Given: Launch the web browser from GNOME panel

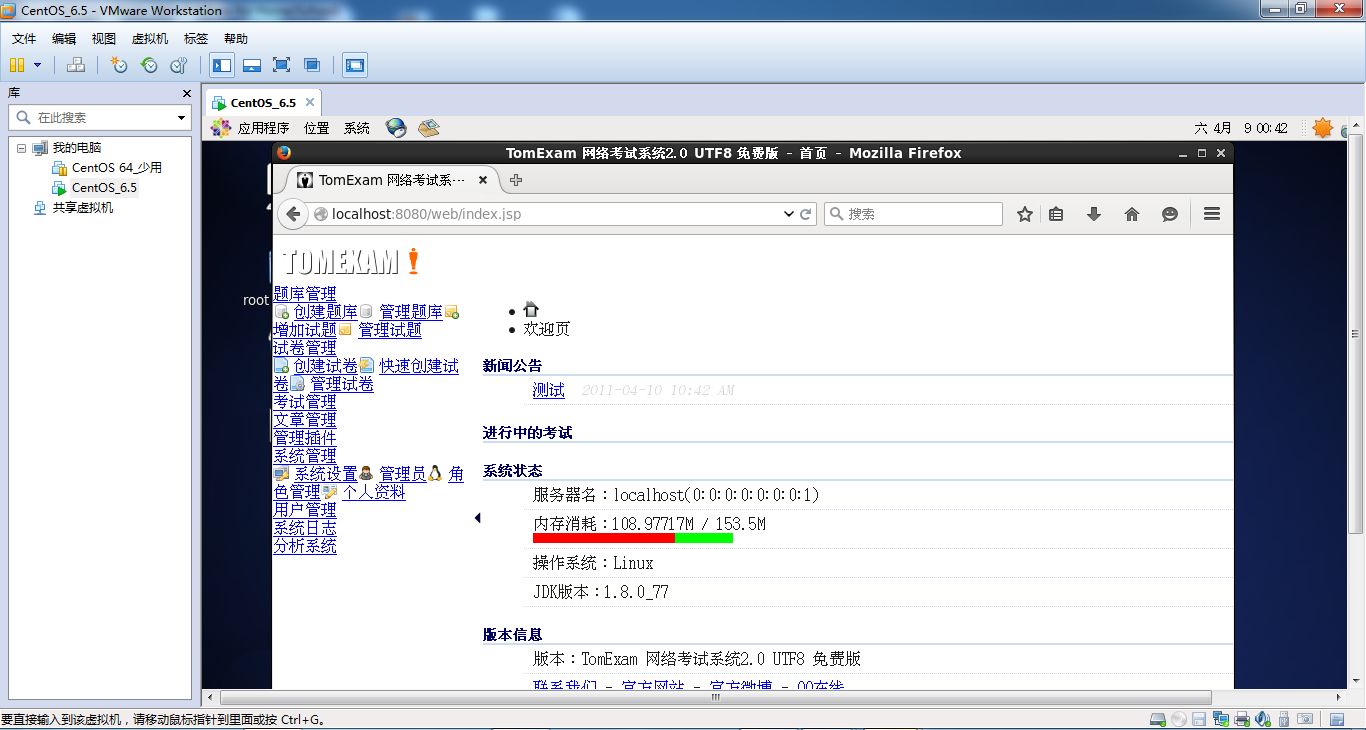Looking at the screenshot, I should pyautogui.click(x=396, y=128).
